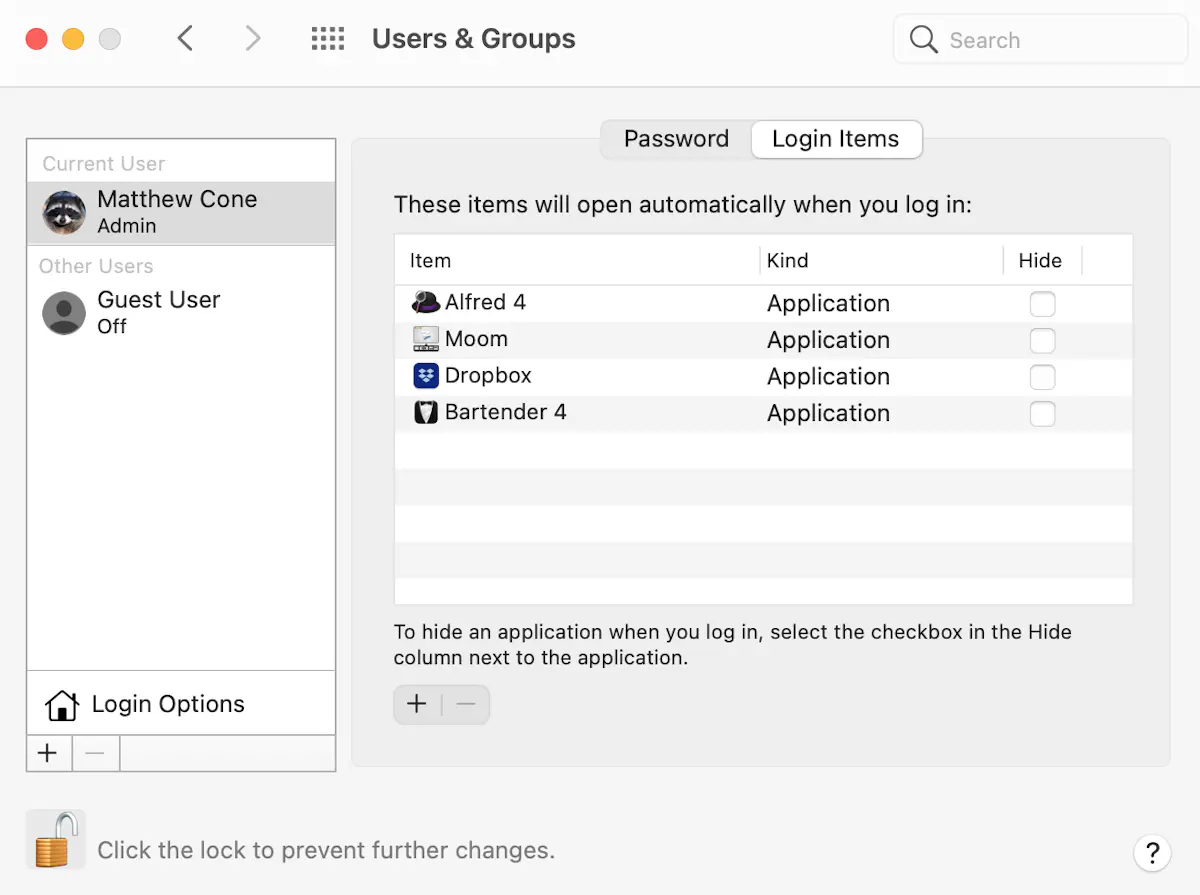
Task: Click the Moom application icon
Action: 426,339
